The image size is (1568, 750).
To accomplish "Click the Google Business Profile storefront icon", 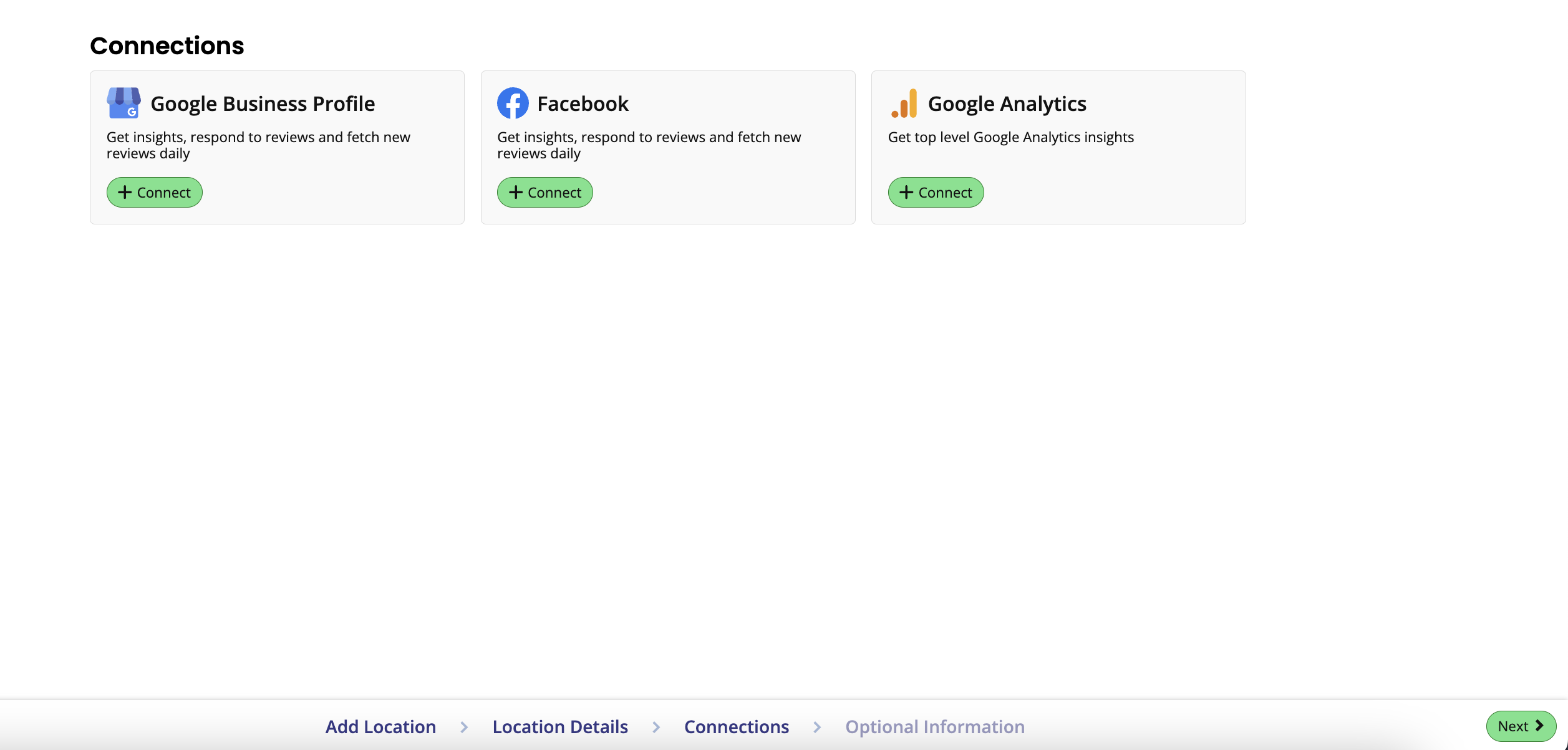I will point(123,103).
